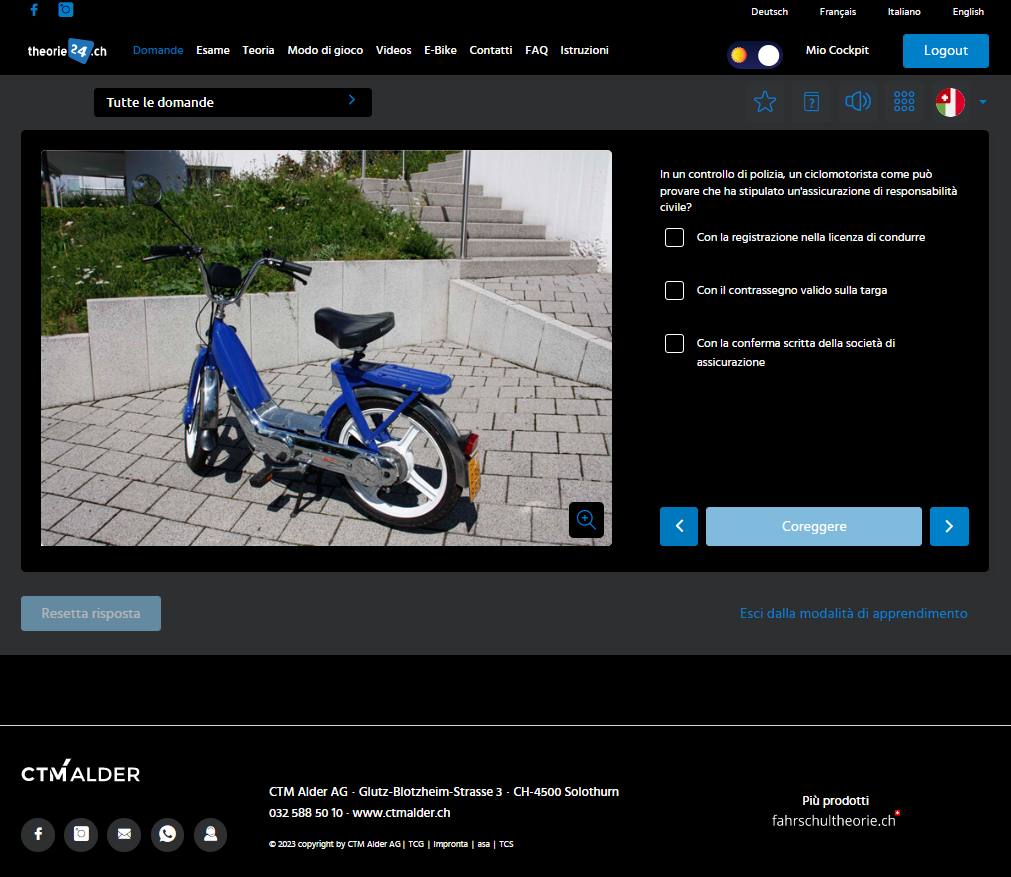The height and width of the screenshot is (877, 1011).
Task: Open footer email envelope icon
Action: (124, 834)
